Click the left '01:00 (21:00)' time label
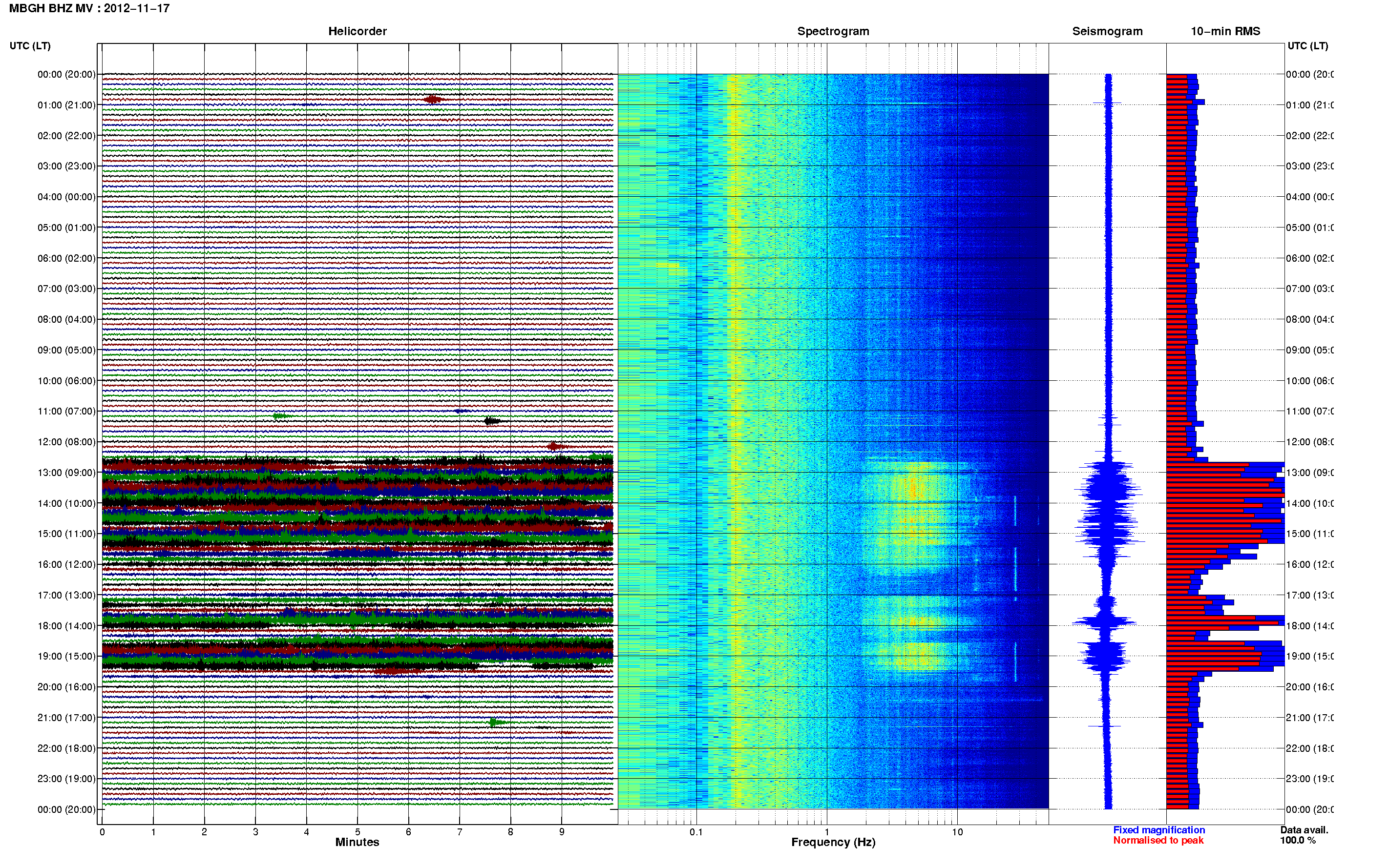 point(66,105)
